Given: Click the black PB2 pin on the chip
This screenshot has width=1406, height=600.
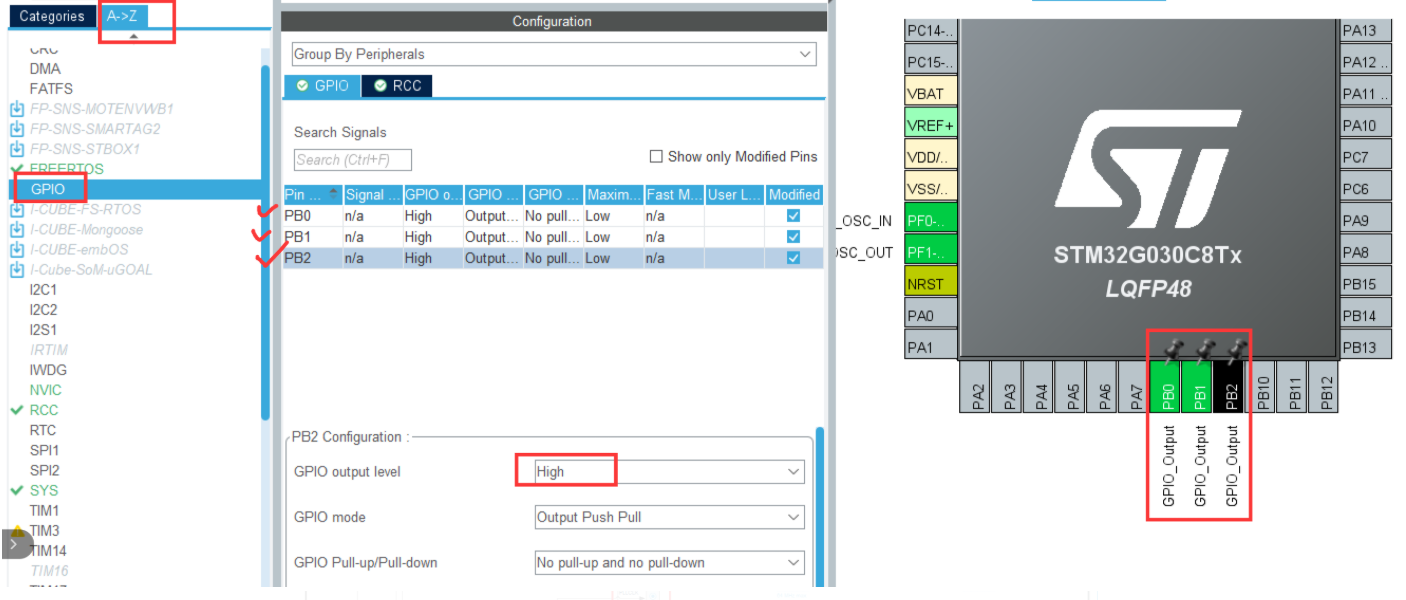Looking at the screenshot, I should coord(1231,385).
